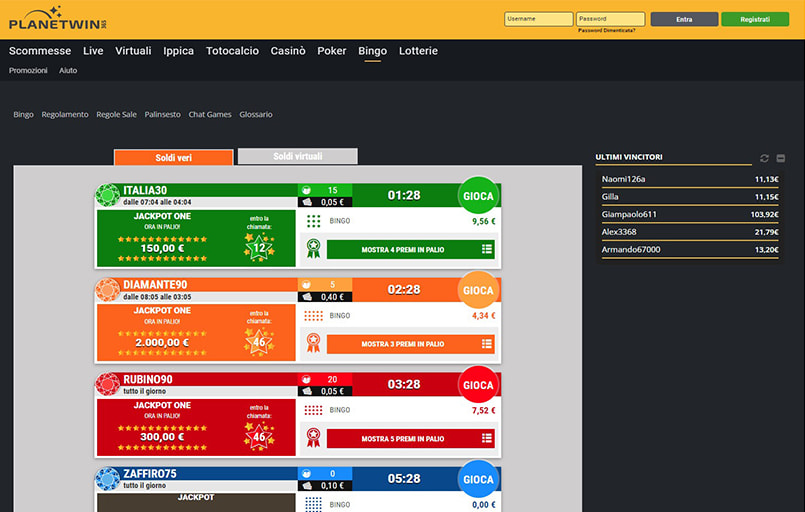Image resolution: width=805 pixels, height=512 pixels.
Task: Click the ITALIA30 bingo card grid icon
Action: pos(313,221)
